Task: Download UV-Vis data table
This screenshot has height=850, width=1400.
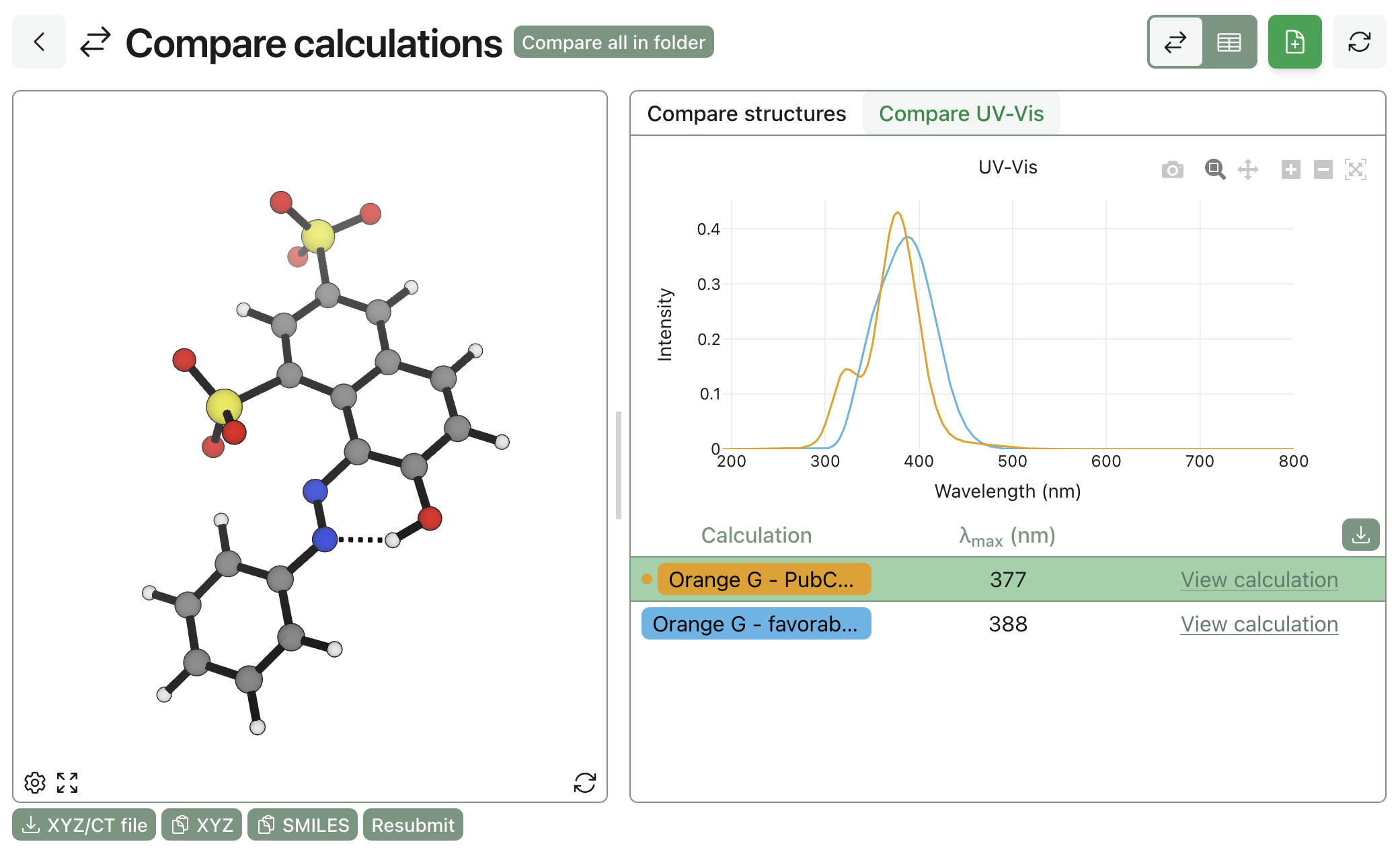Action: [x=1360, y=535]
